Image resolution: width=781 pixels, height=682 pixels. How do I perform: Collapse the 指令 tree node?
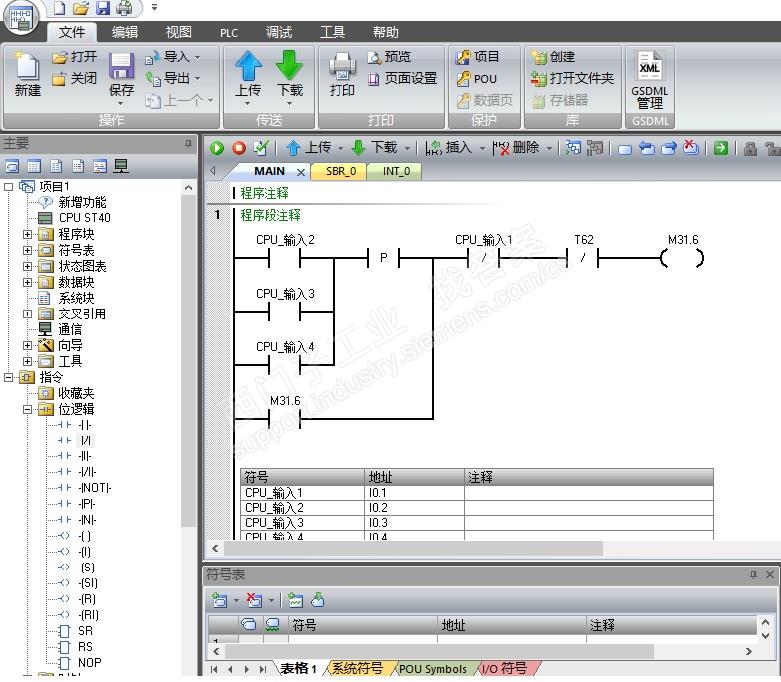8,377
